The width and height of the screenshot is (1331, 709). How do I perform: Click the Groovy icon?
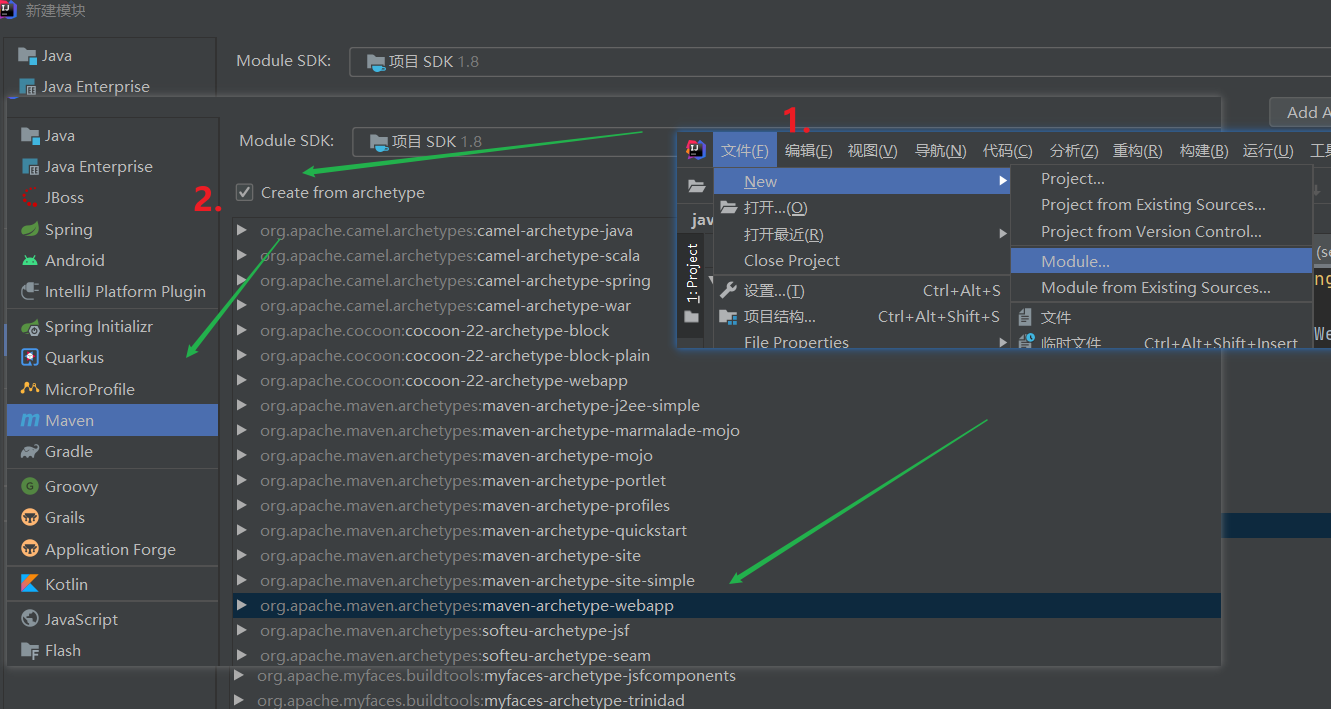29,486
